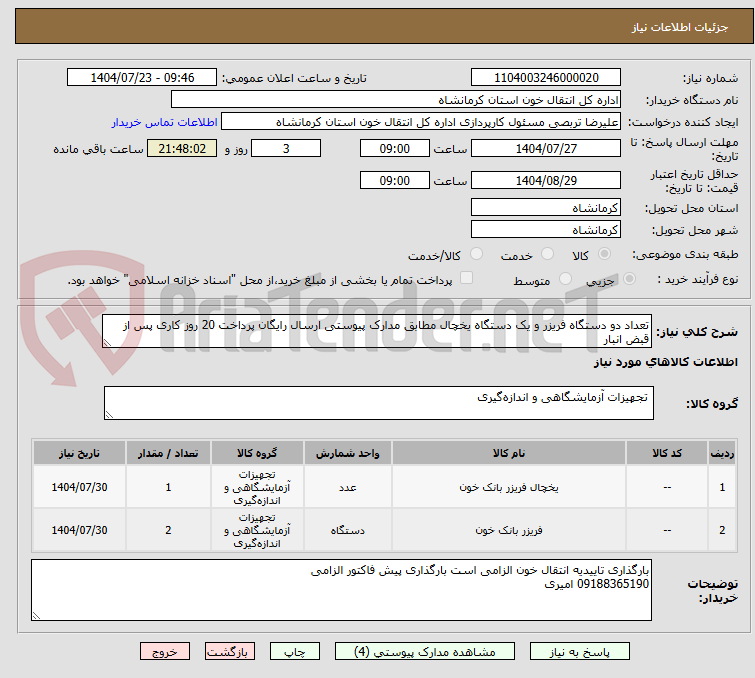Choose the کالا/خدمت radio option

pyautogui.click(x=476, y=255)
